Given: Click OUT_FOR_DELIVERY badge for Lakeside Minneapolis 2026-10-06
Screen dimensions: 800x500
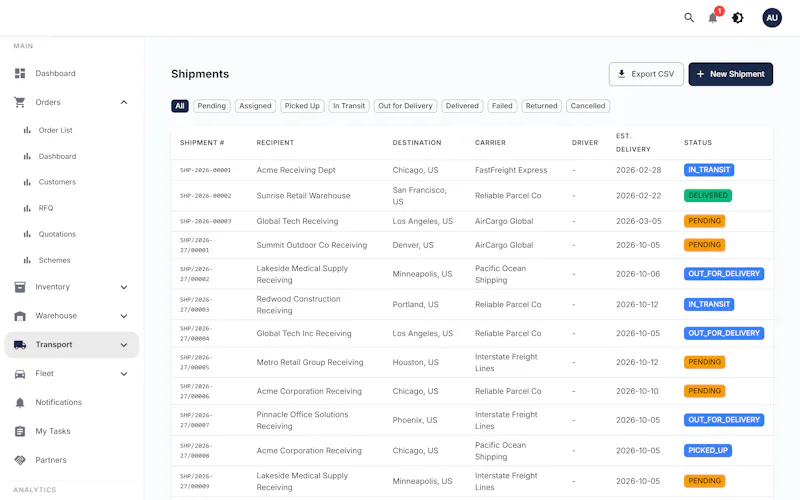Looking at the screenshot, I should (724, 274).
